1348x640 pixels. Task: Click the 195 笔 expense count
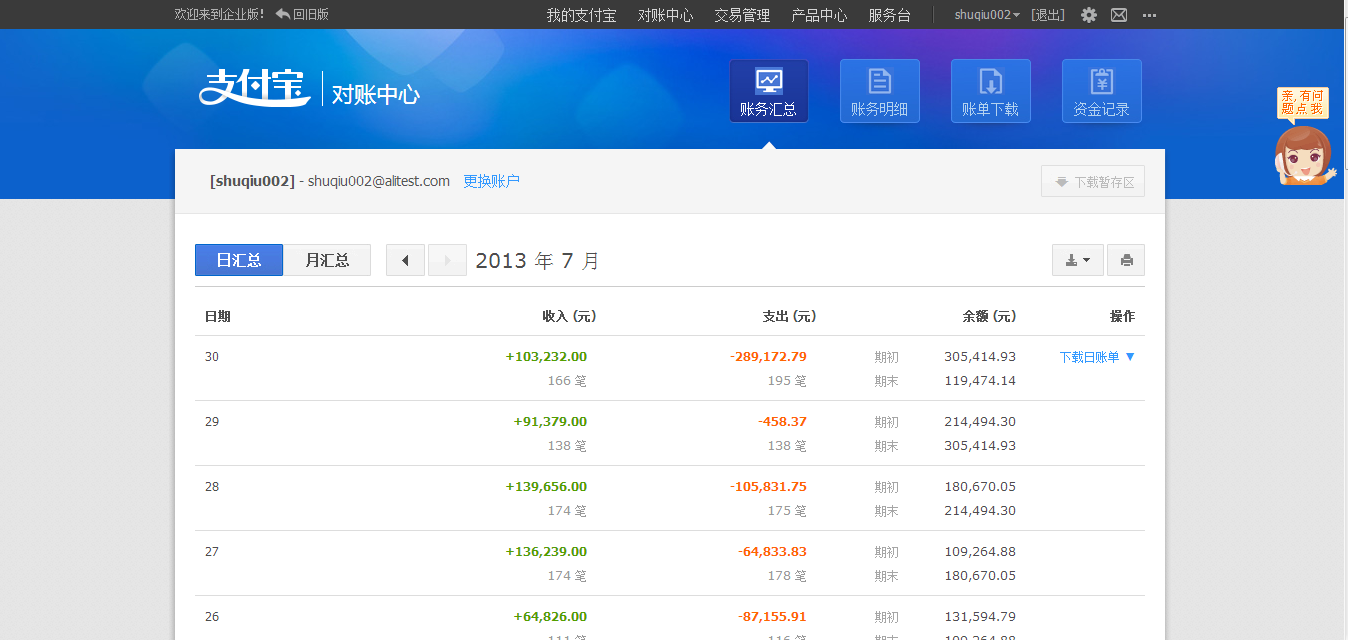click(x=787, y=381)
